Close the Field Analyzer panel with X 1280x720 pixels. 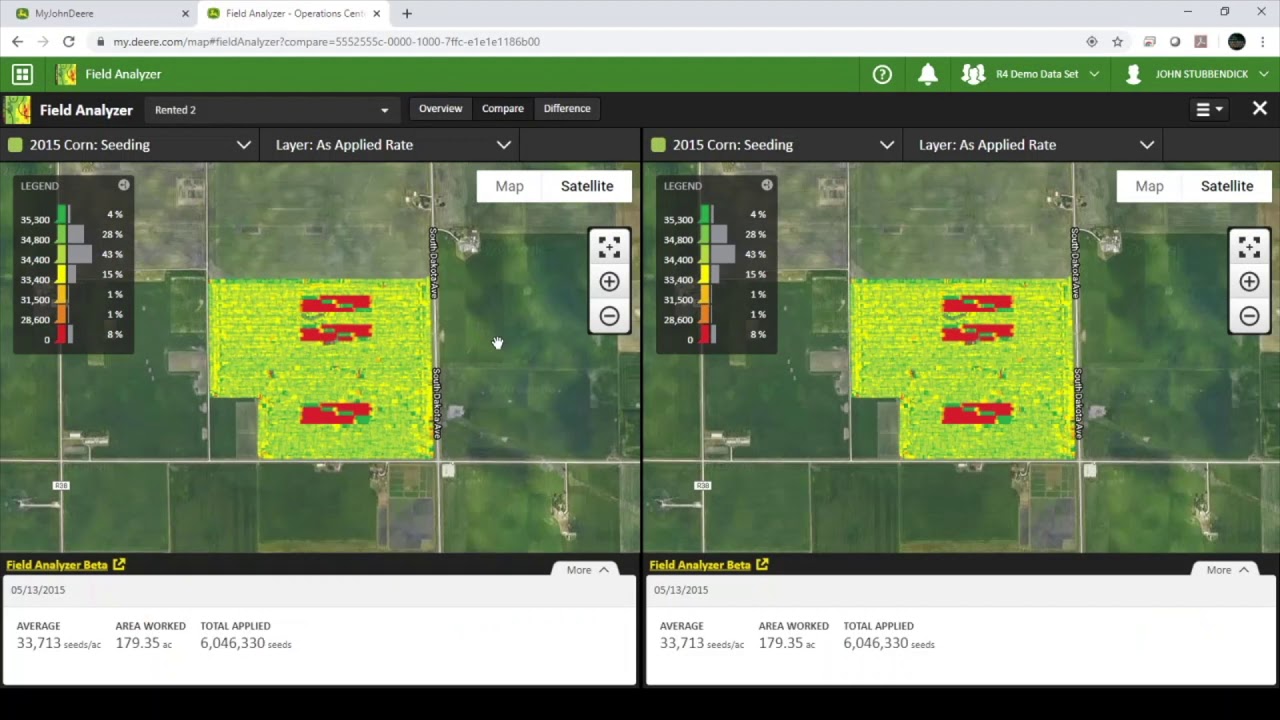(1260, 108)
